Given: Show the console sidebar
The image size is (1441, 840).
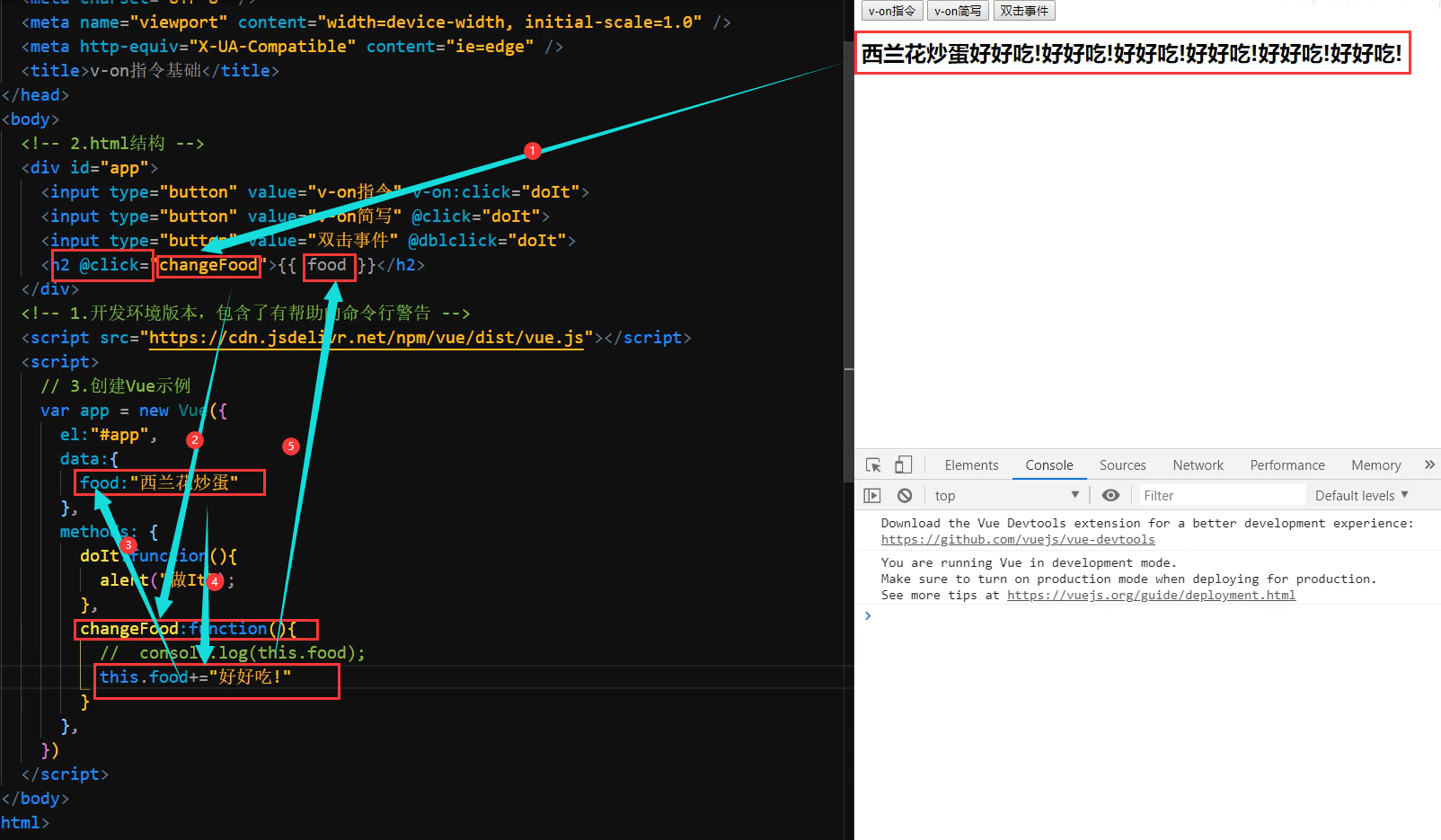Looking at the screenshot, I should [871, 495].
